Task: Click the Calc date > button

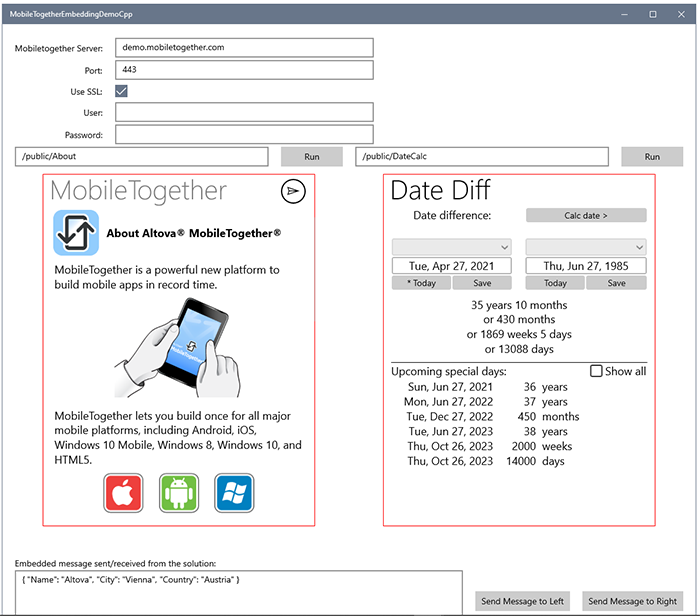Action: coord(586,215)
